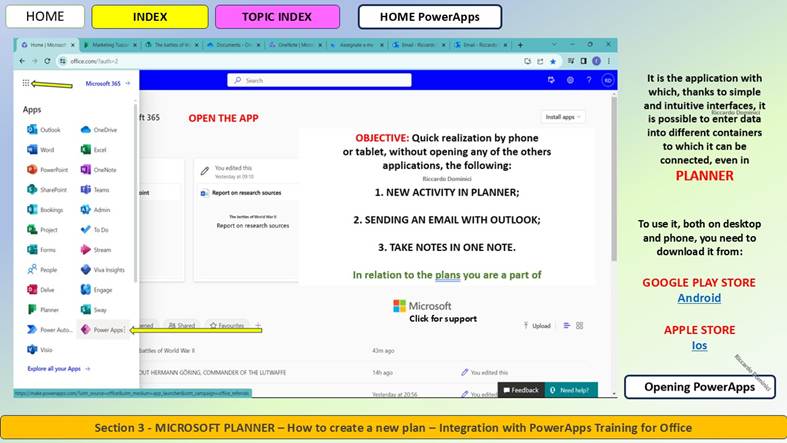Launch Word from the Apps list
The image size is (787, 443).
(x=40, y=150)
